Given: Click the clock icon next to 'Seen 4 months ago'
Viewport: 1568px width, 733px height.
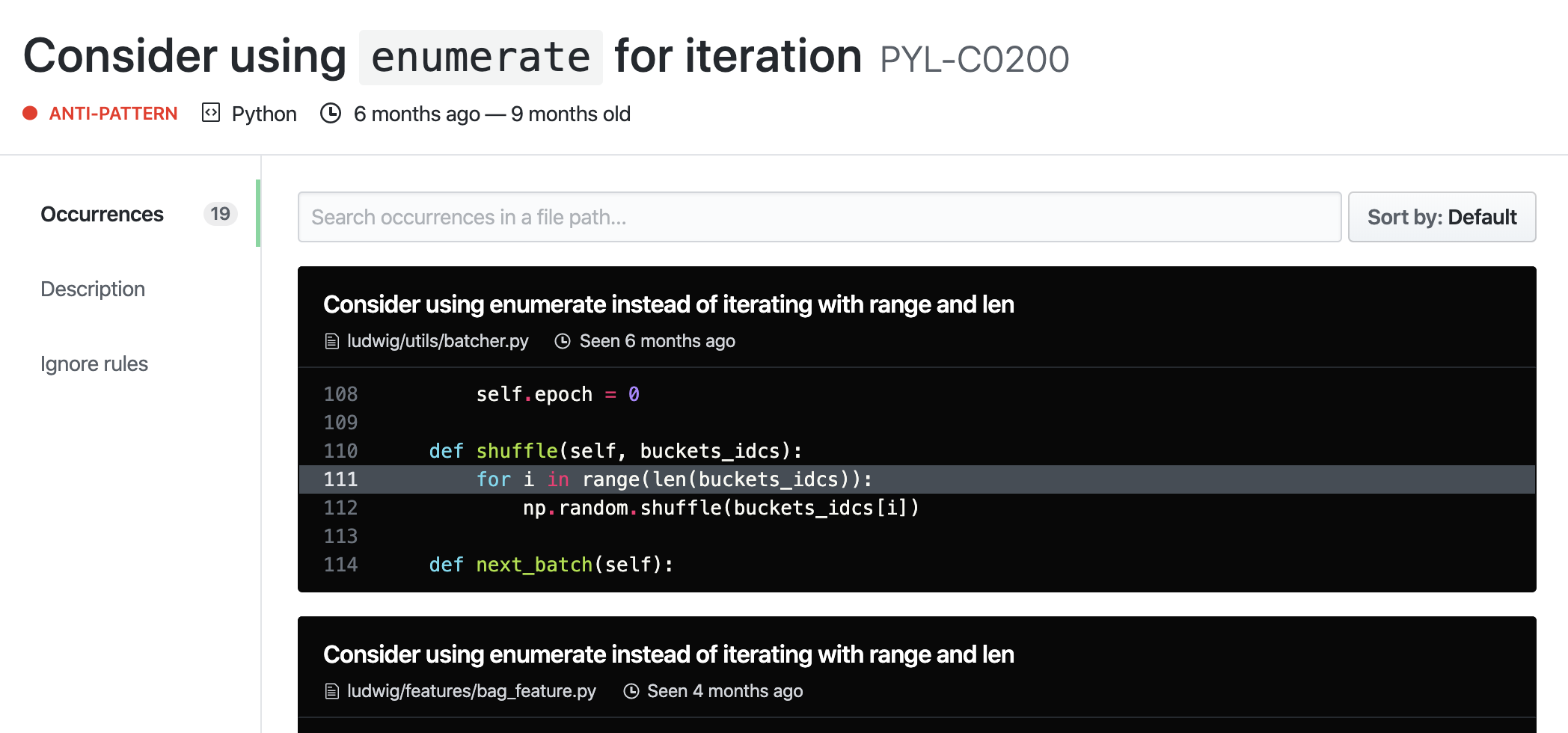Looking at the screenshot, I should [x=631, y=692].
